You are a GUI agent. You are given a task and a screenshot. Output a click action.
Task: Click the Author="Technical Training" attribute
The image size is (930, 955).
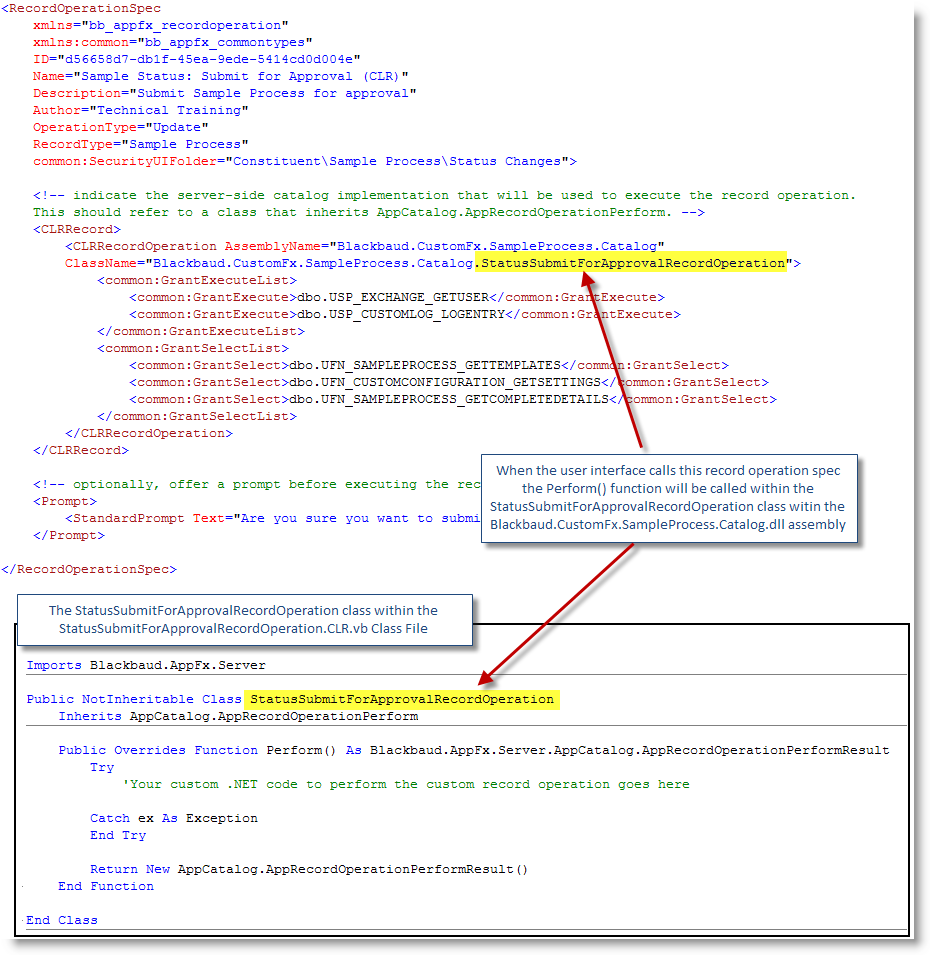coord(141,111)
